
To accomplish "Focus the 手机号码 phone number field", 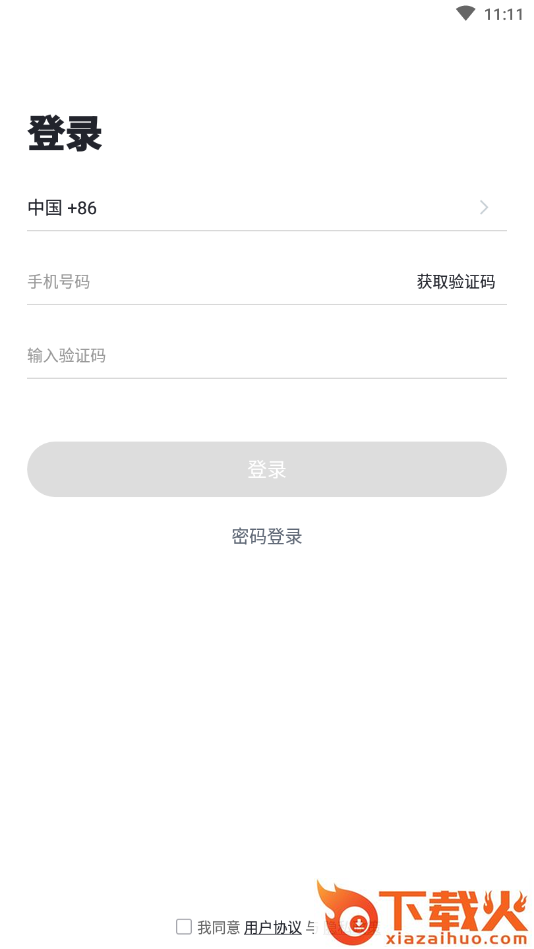I will pyautogui.click(x=218, y=281).
